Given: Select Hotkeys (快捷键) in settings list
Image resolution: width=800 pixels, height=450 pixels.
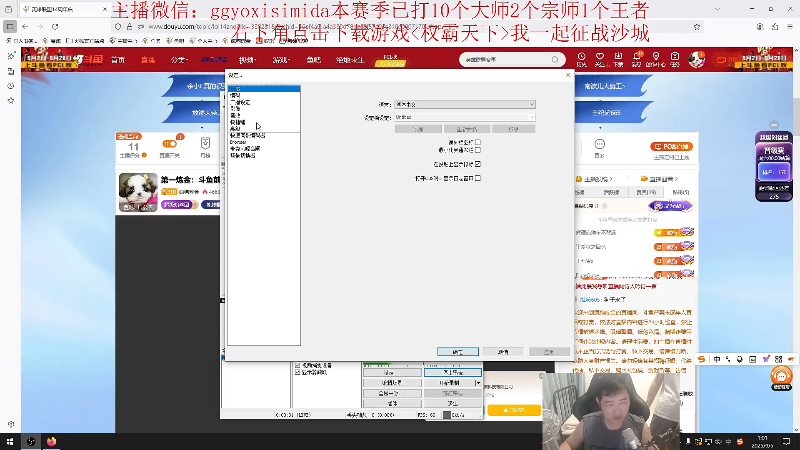Looking at the screenshot, I should pos(264,122).
